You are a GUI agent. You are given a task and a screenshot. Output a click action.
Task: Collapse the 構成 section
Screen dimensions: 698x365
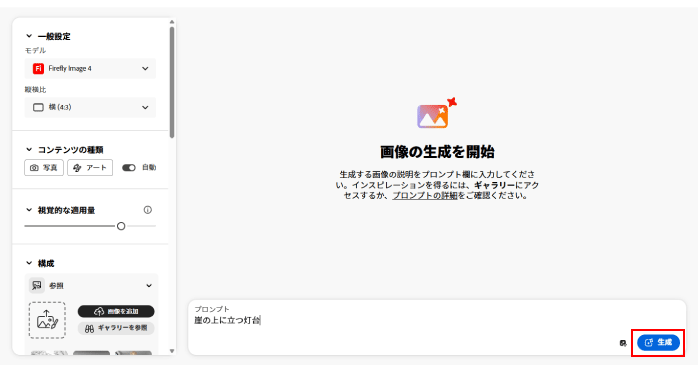click(x=29, y=263)
